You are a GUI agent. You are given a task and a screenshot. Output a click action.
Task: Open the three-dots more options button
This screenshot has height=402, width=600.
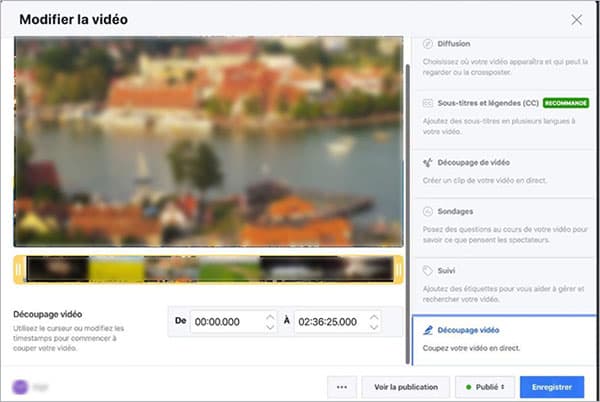[x=342, y=387]
